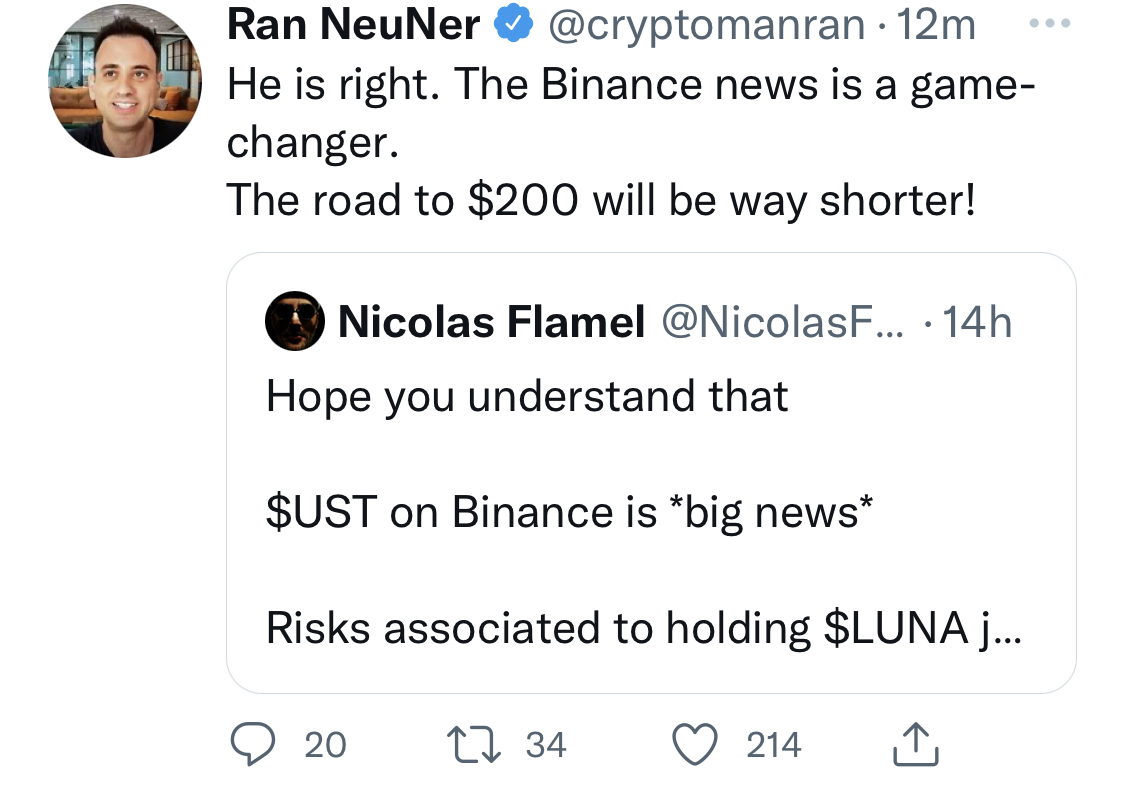Open the quoted tweet text 'Hope you understand that'
The width and height of the screenshot is (1125, 797).
(527, 396)
